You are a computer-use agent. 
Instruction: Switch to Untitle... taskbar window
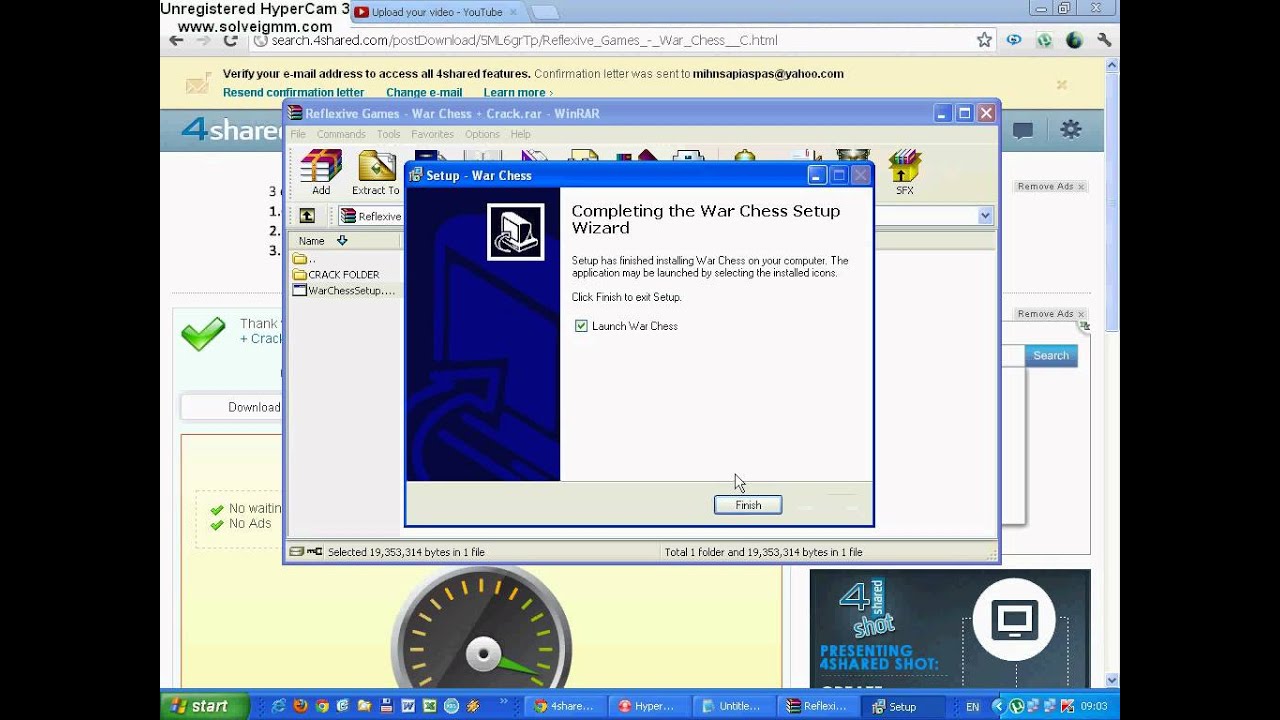coord(732,706)
